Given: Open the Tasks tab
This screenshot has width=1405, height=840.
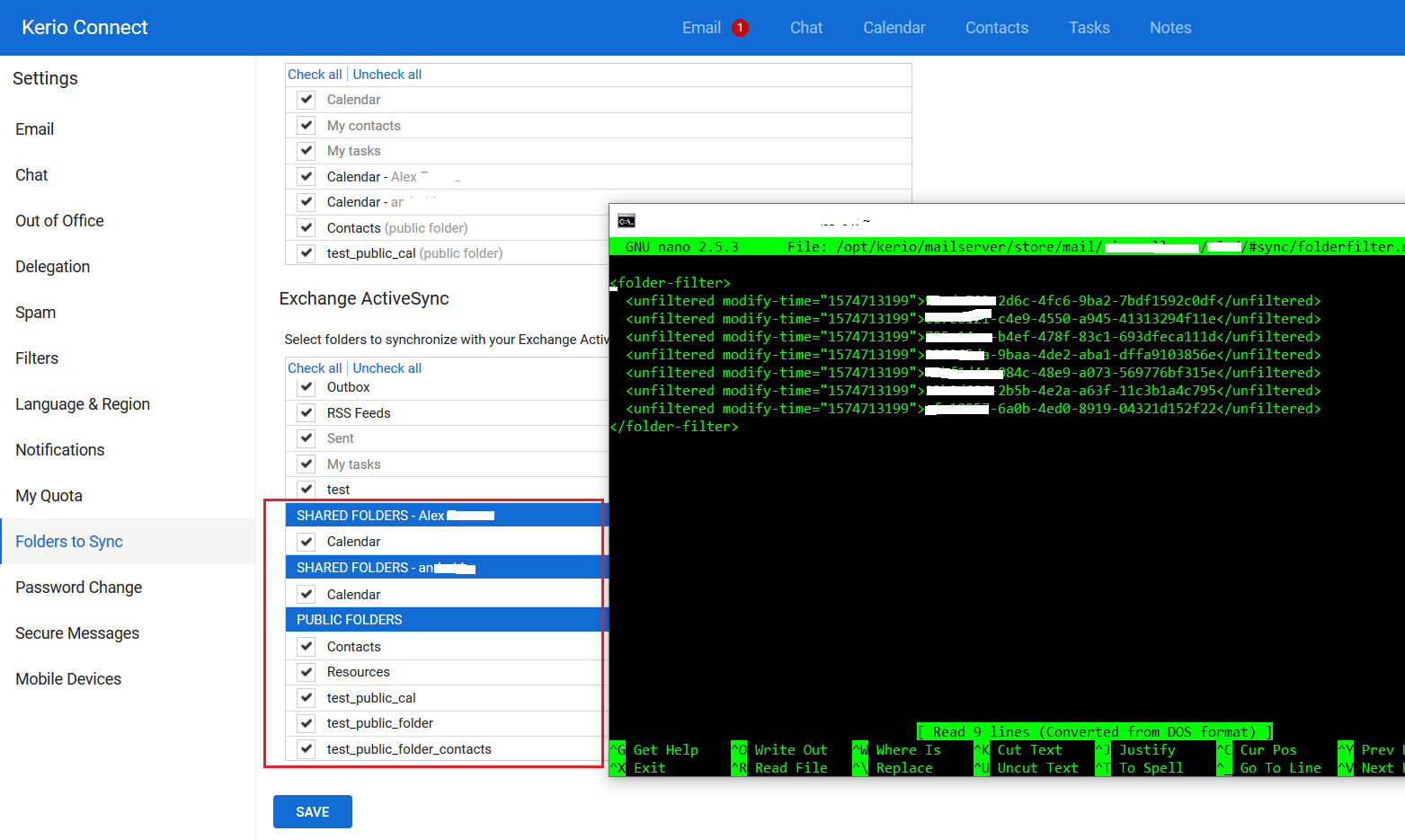Looking at the screenshot, I should 1089,28.
